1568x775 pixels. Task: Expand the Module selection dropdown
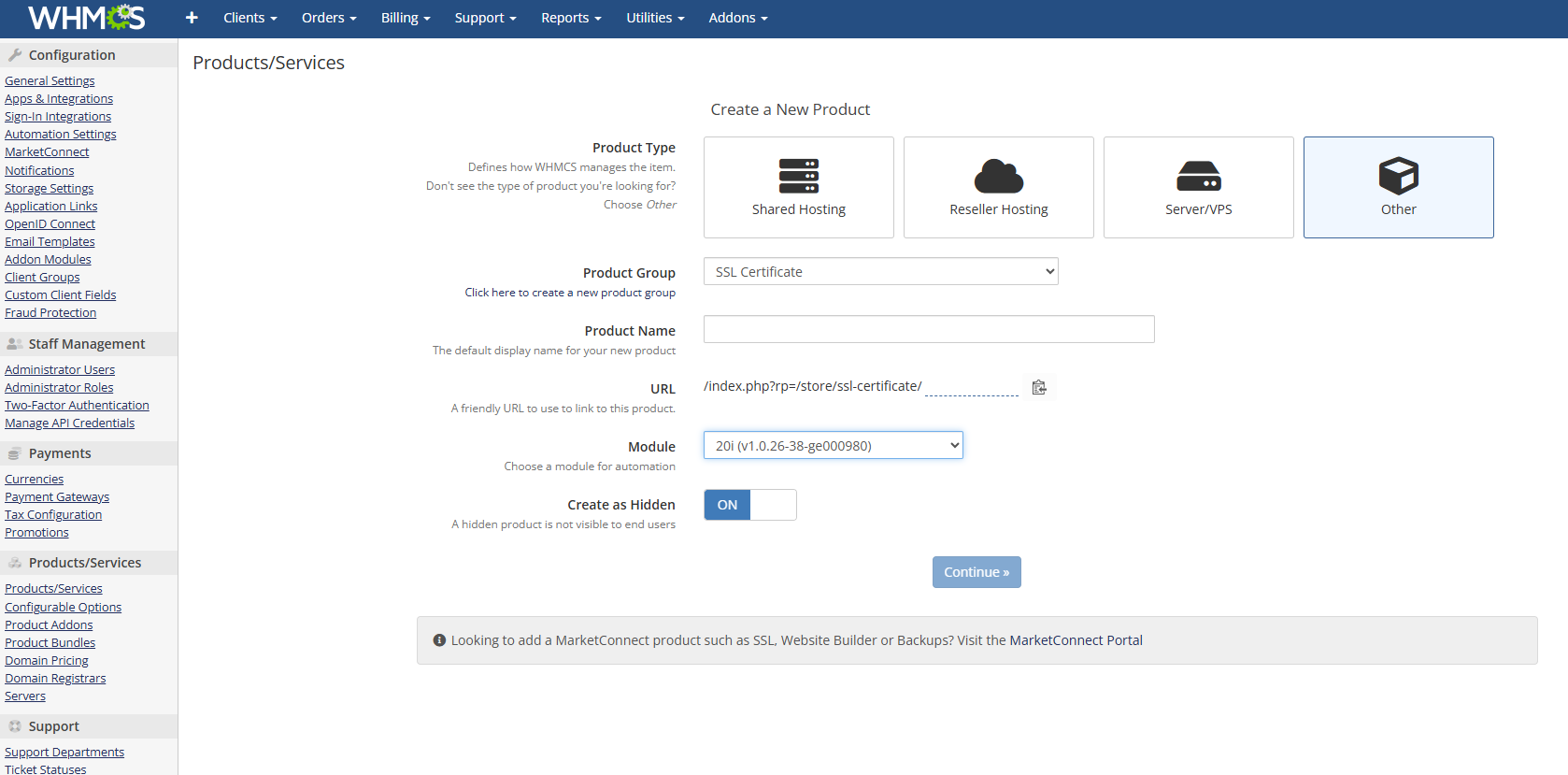click(833, 446)
